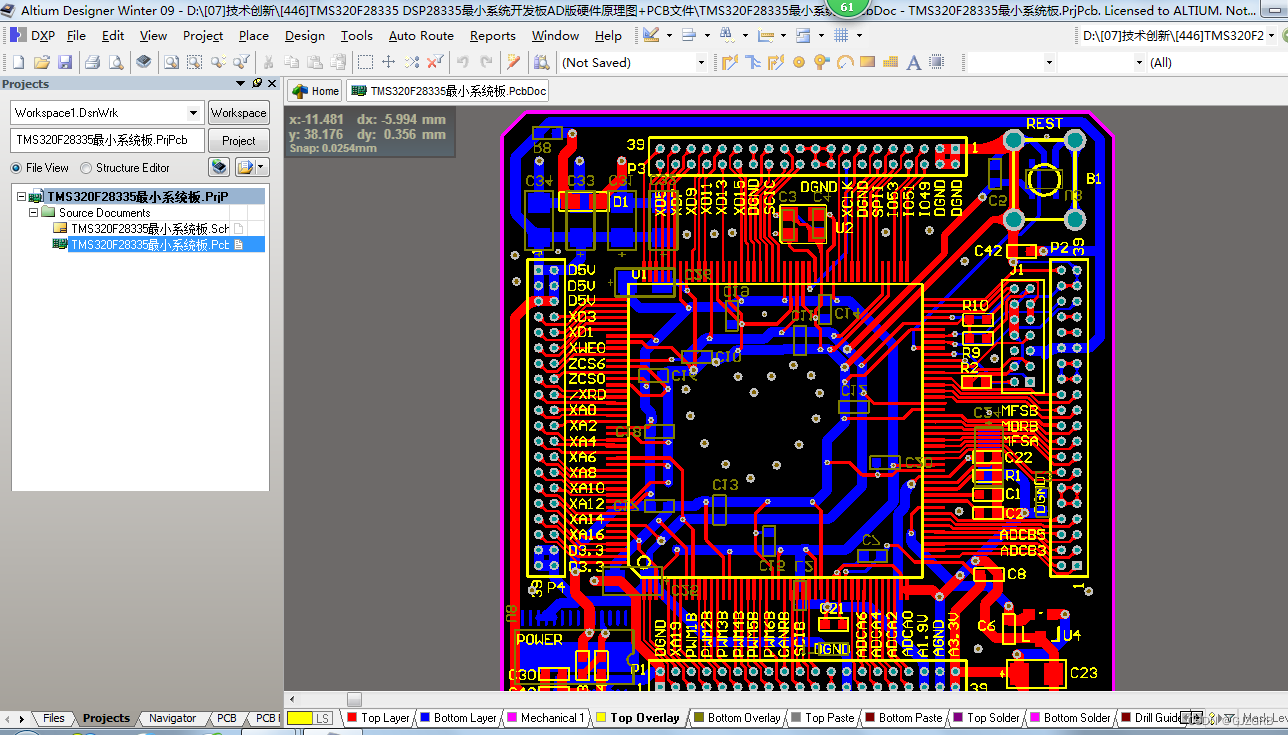Click the Clear Filter red X icon
Image resolution: width=1288 pixels, height=735 pixels.
pyautogui.click(x=435, y=62)
